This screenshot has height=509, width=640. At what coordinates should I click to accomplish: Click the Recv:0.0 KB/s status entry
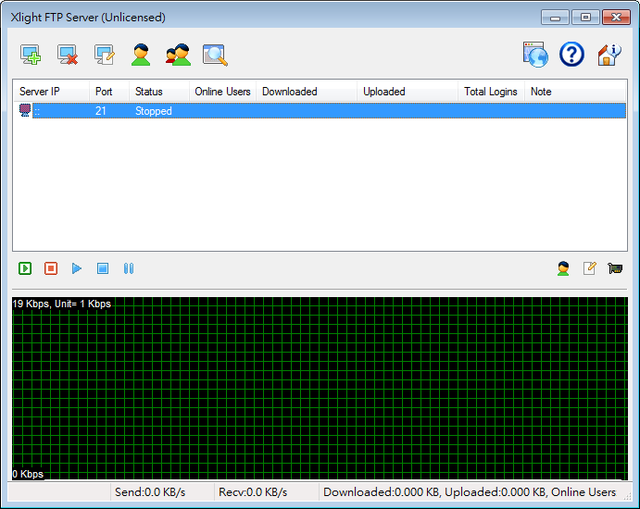pyautogui.click(x=253, y=492)
